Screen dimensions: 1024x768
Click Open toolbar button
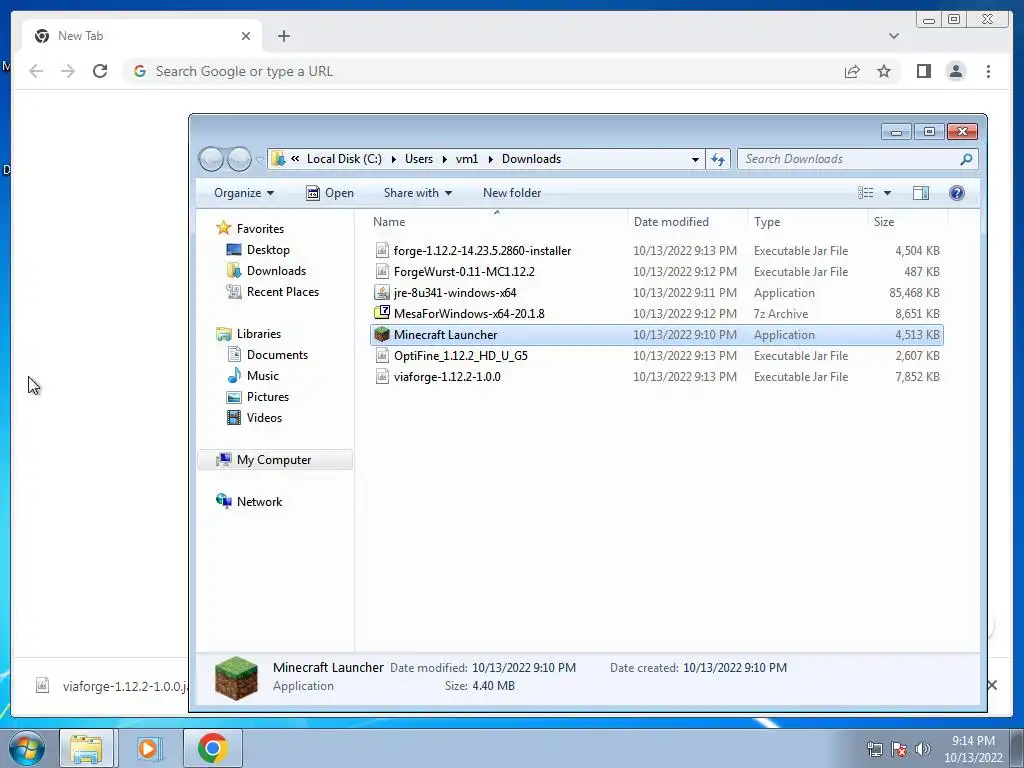point(330,193)
